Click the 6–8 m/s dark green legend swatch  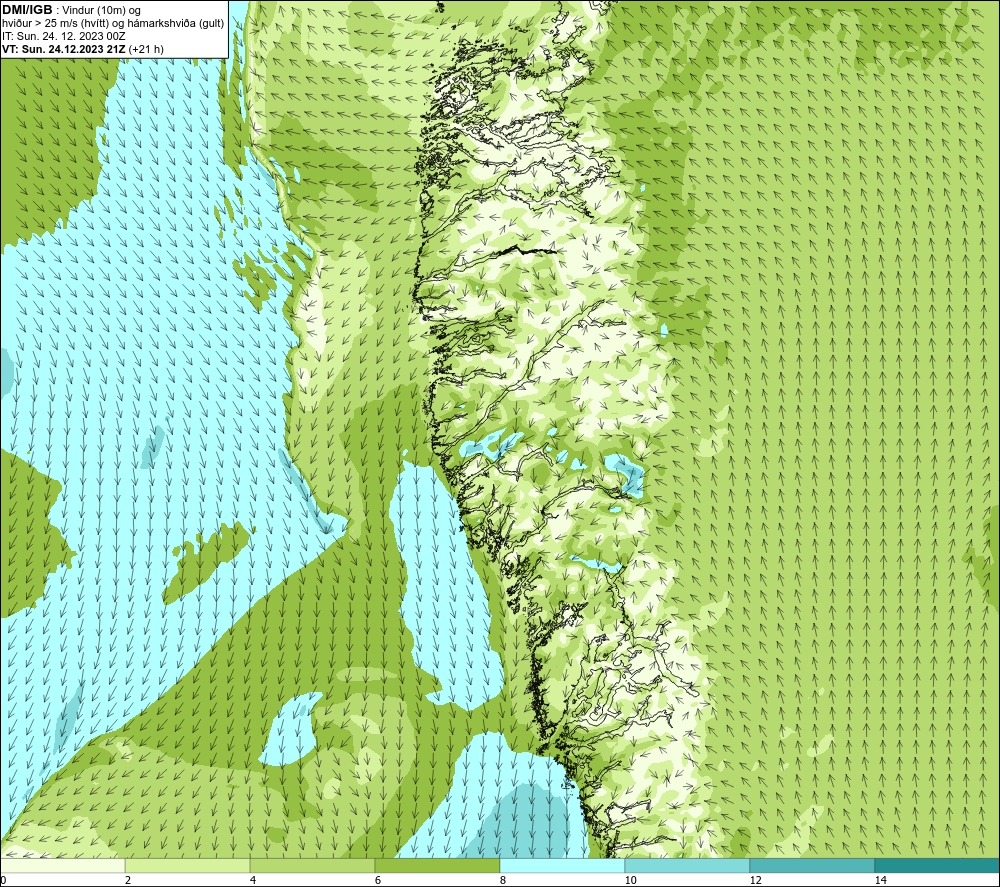tap(438, 865)
